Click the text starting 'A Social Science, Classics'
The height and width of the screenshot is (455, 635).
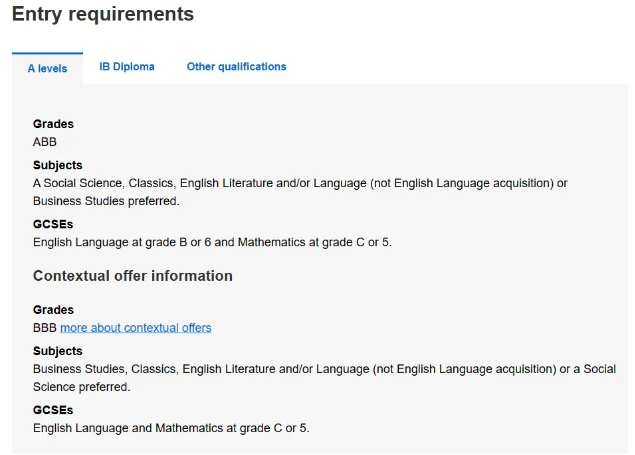tap(300, 192)
